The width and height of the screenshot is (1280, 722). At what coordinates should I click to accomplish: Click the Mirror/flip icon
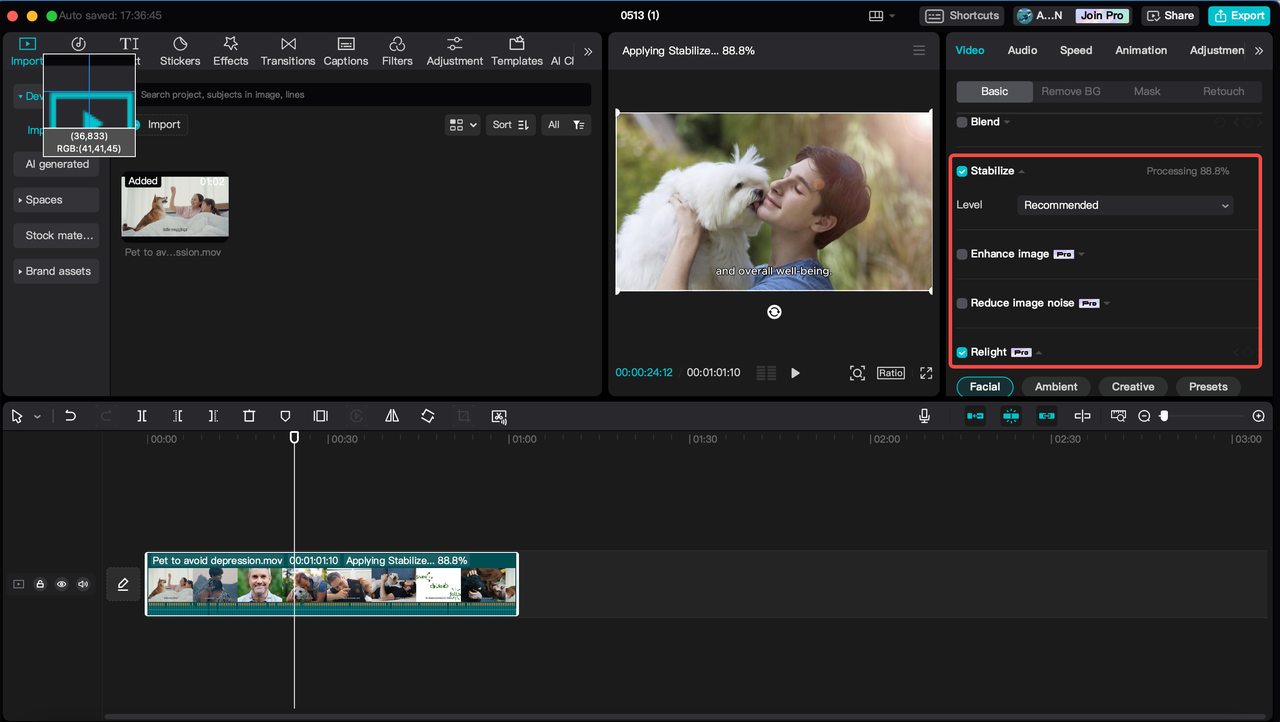(x=391, y=415)
